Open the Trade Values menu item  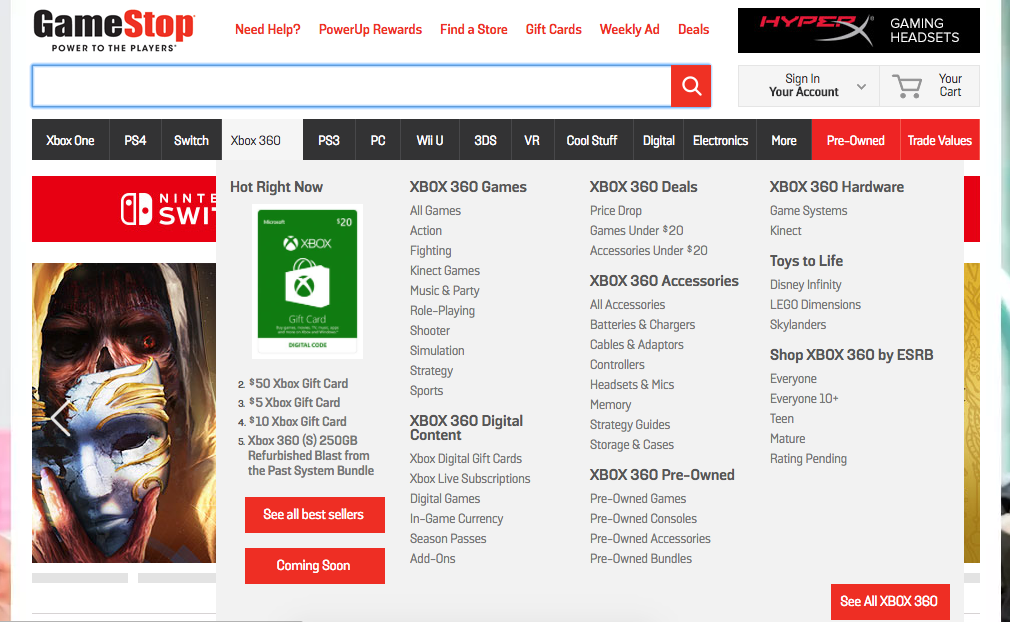939,140
